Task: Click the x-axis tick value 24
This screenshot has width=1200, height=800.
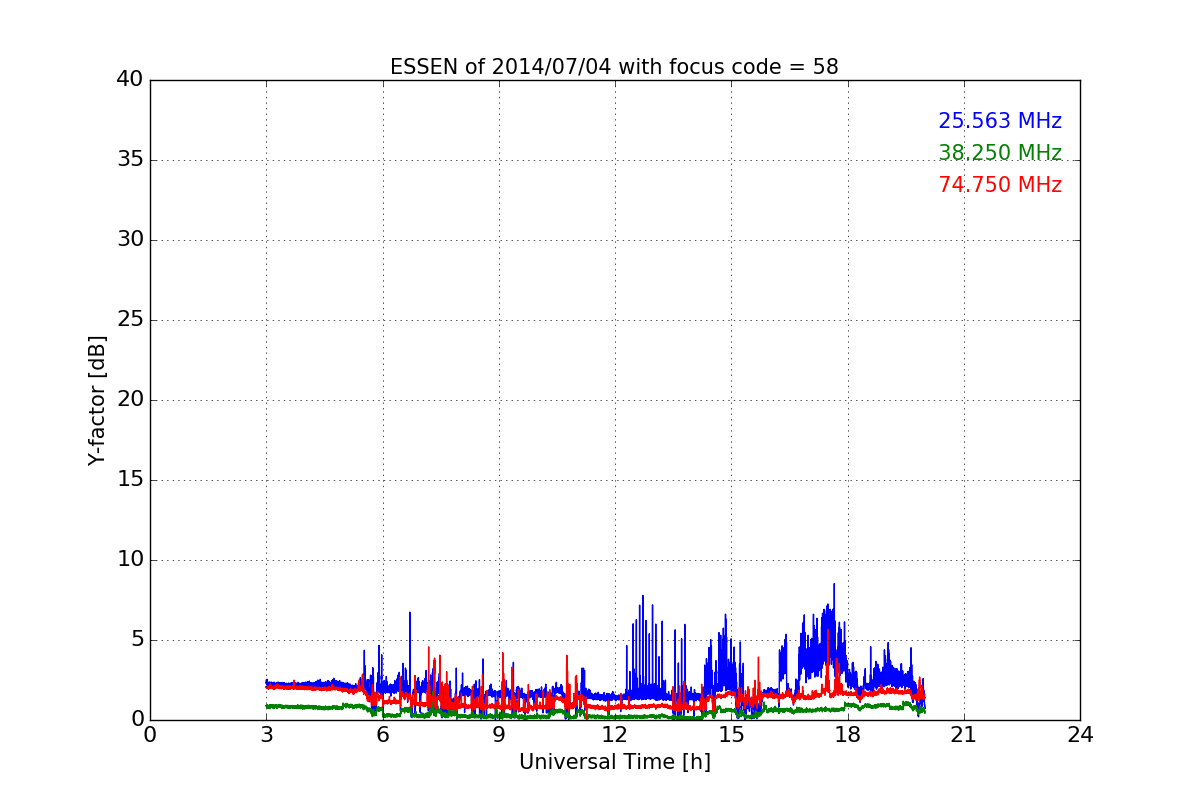Action: [x=1080, y=735]
